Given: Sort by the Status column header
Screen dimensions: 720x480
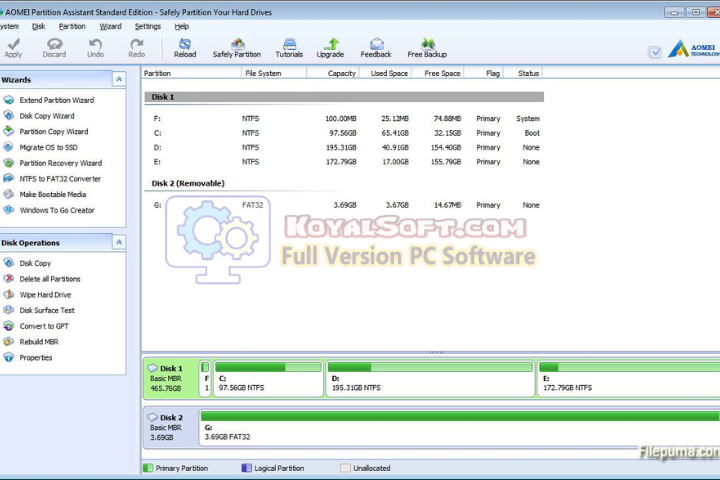Looking at the screenshot, I should point(523,73).
